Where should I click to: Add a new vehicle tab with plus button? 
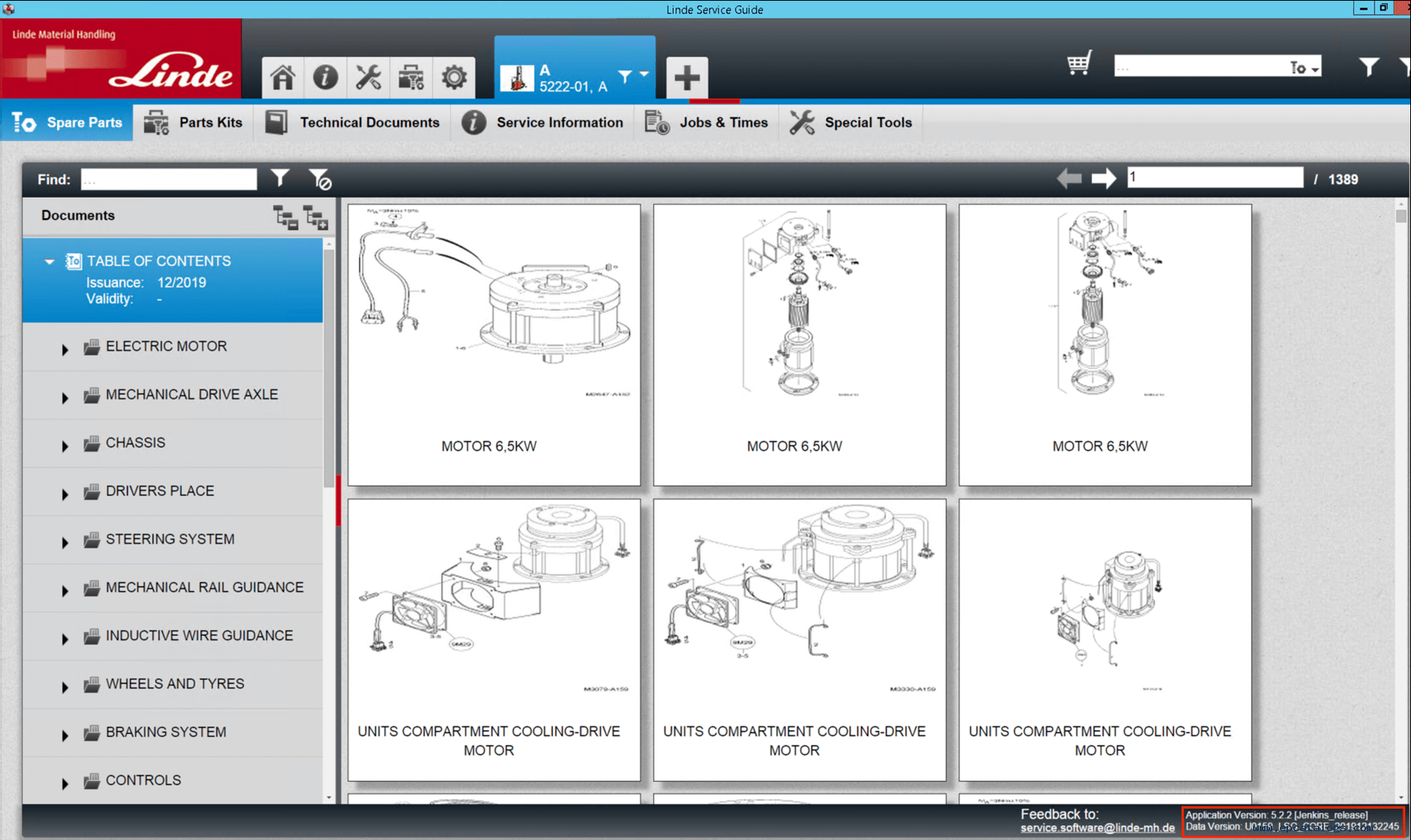tap(686, 78)
